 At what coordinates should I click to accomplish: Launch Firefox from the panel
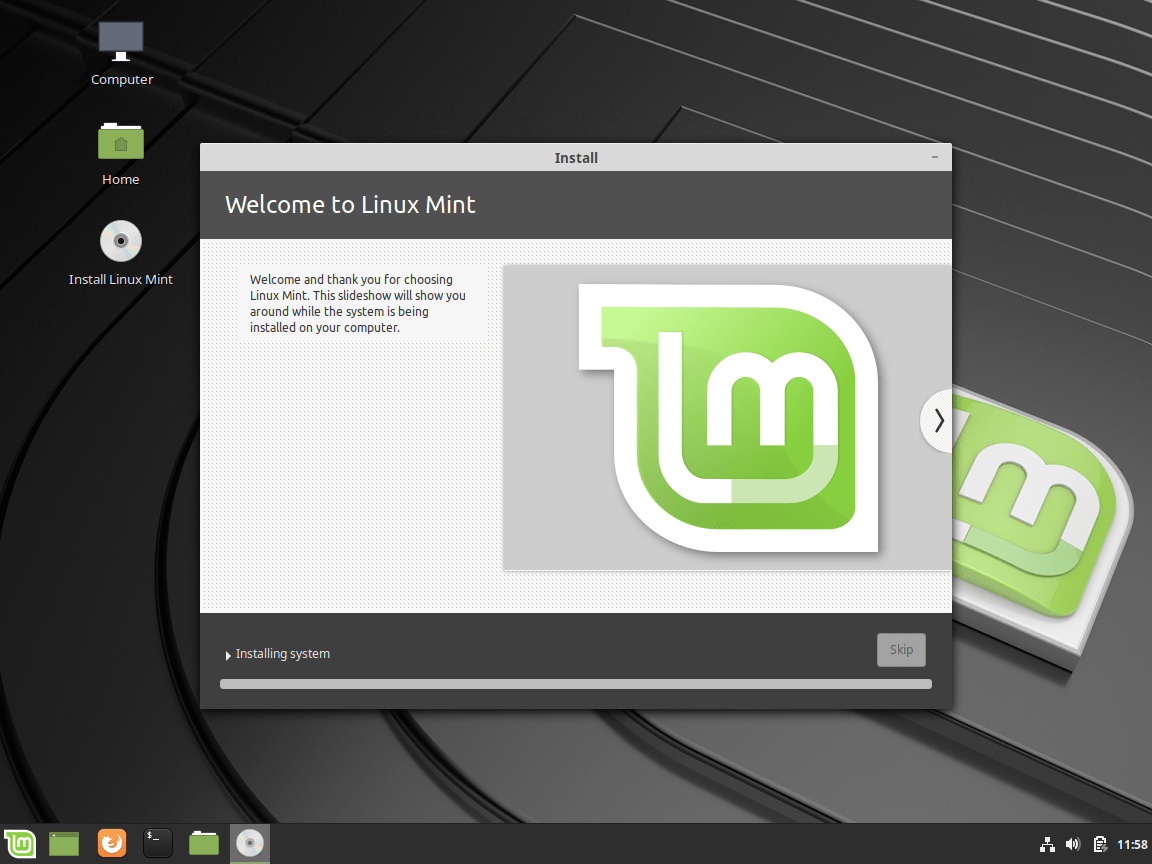pyautogui.click(x=112, y=843)
